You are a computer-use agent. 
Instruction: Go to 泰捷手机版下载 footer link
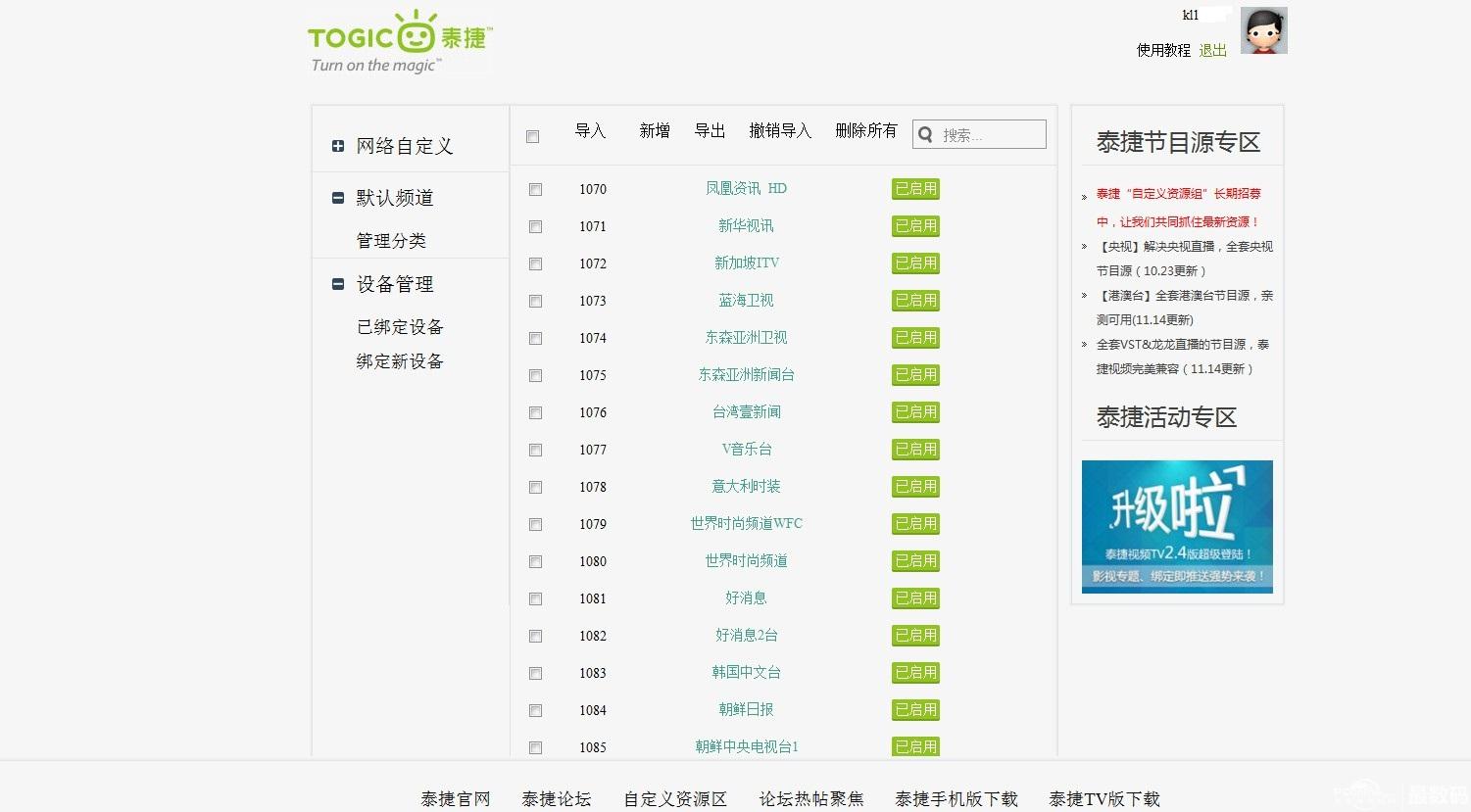coord(956,799)
